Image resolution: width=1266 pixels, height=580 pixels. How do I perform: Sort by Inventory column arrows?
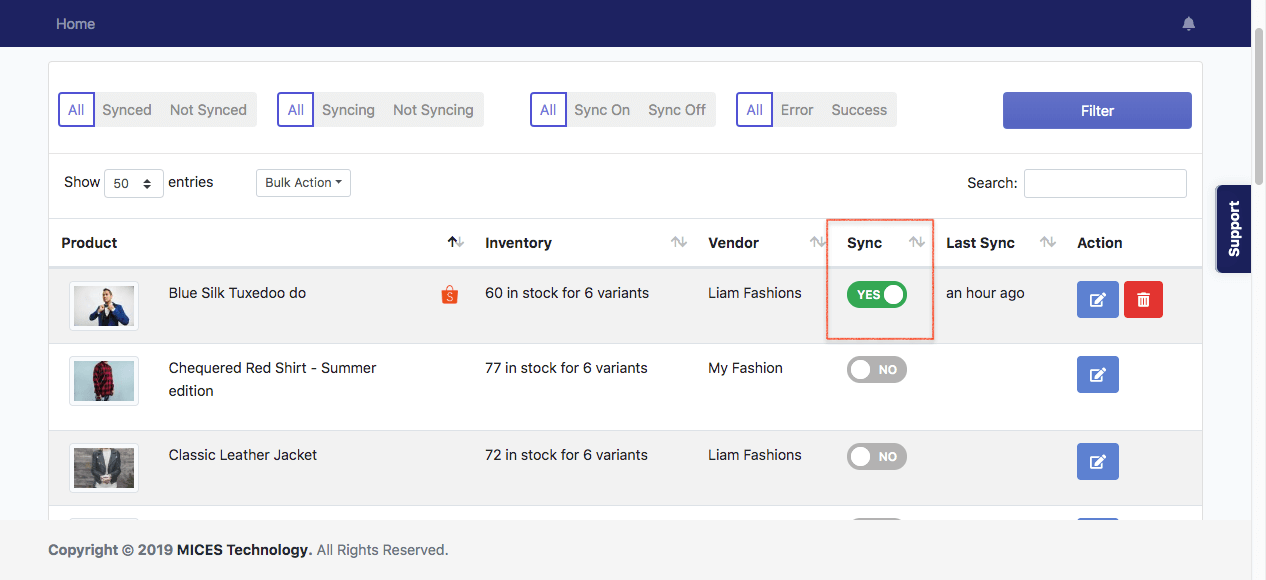(x=678, y=243)
